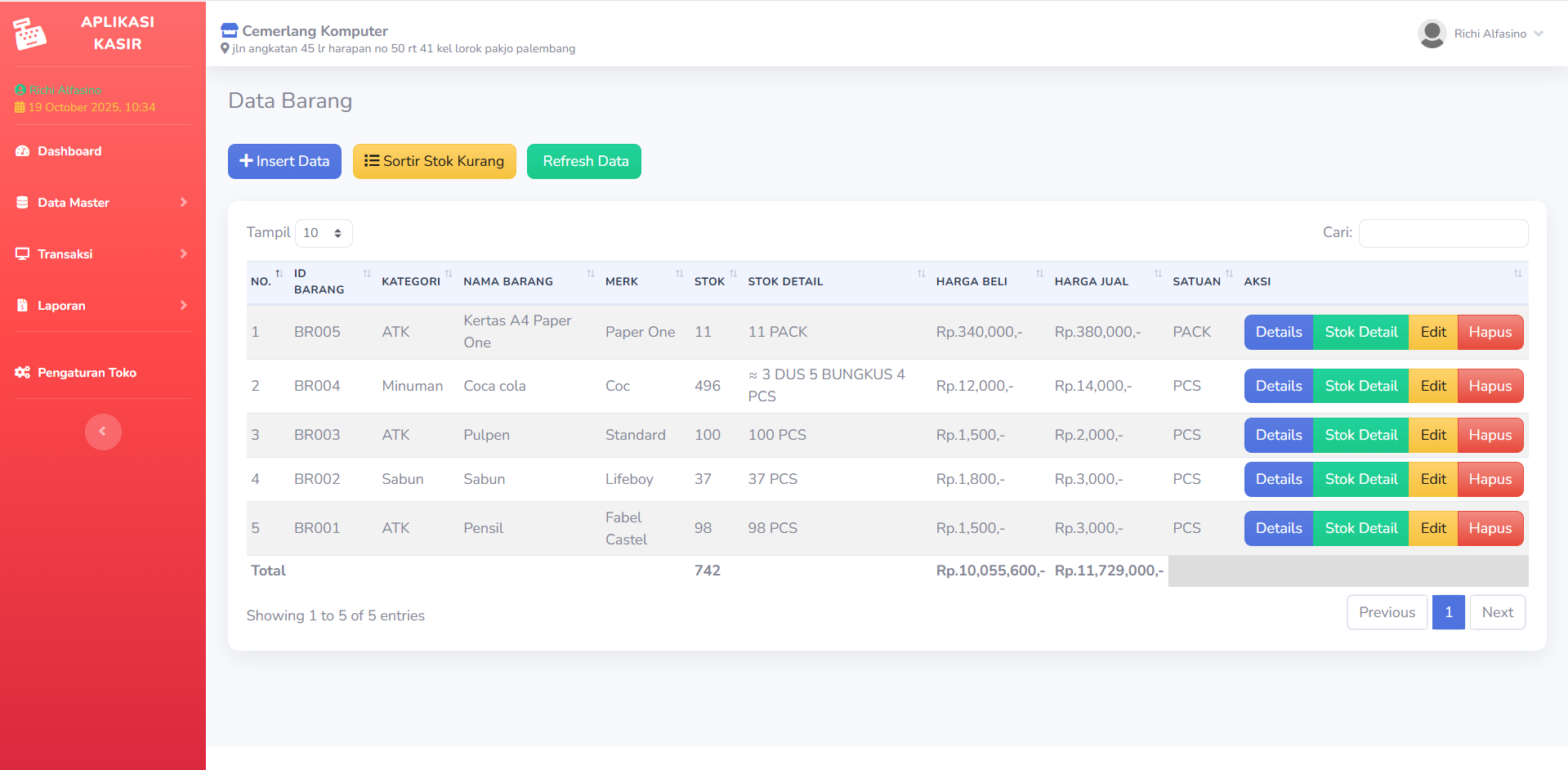Click the store icon beside Cemerlang Komputer
This screenshot has width=1568, height=770.
[x=230, y=31]
